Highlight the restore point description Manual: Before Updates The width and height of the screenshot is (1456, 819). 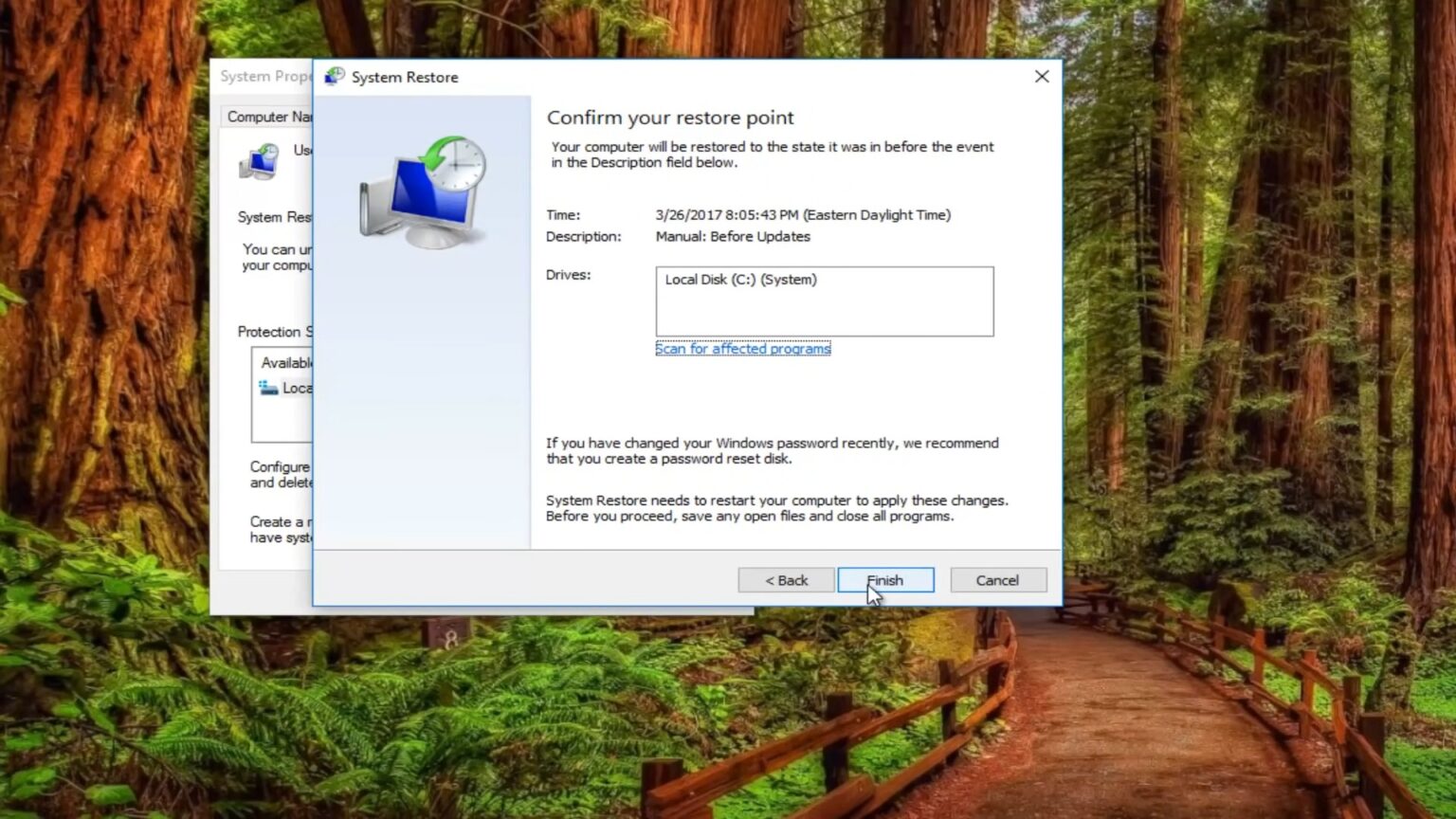[734, 236]
